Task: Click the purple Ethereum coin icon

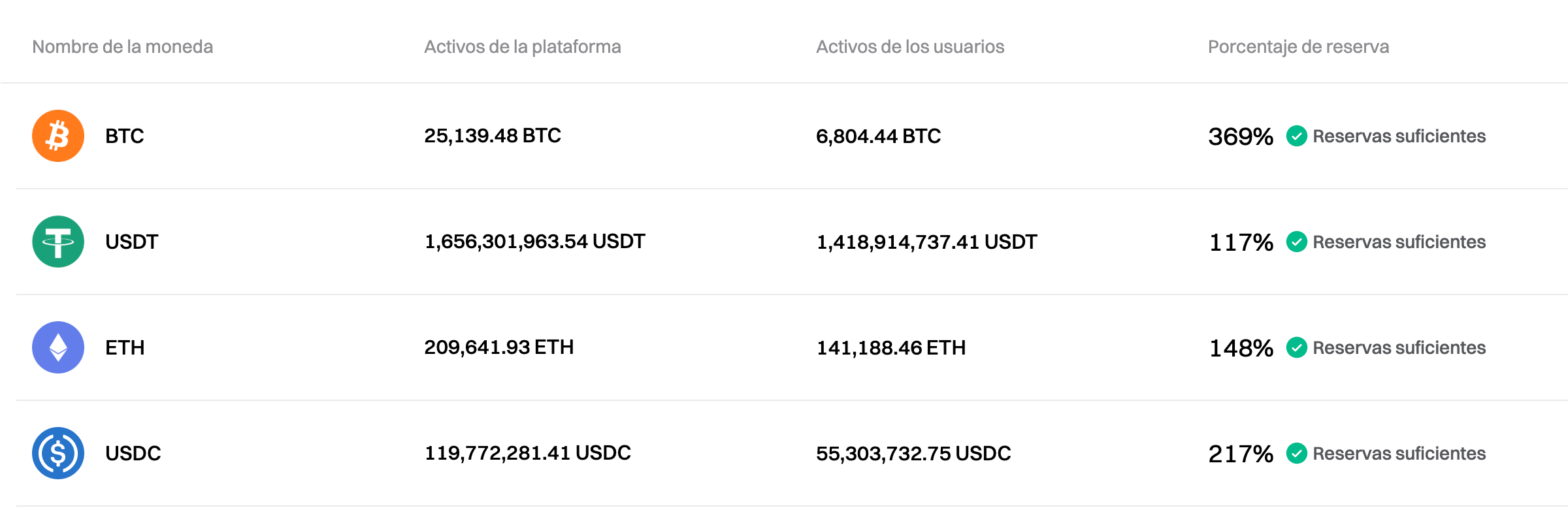Action: [x=58, y=347]
